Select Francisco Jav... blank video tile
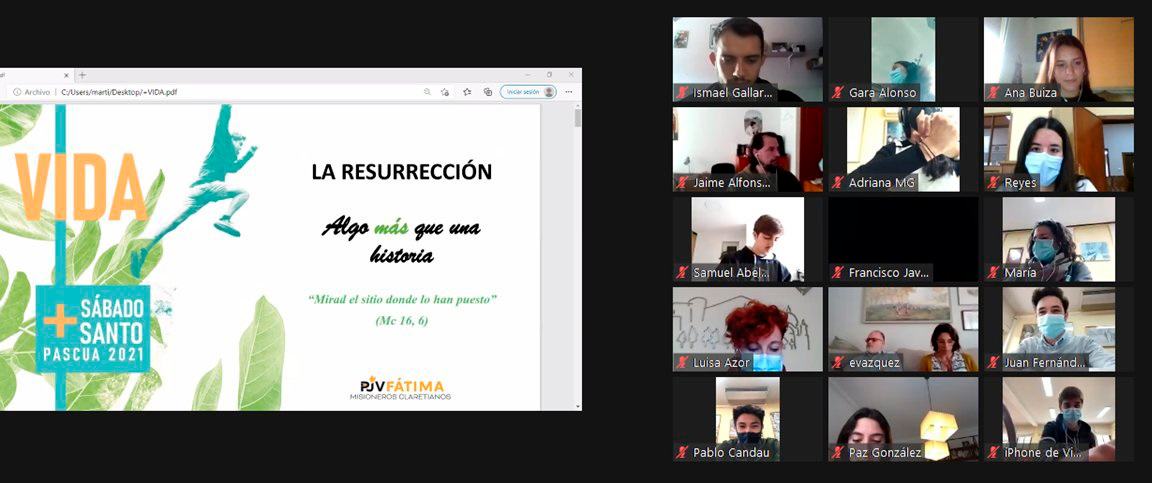Screen dimensions: 1152x483 coord(902,233)
